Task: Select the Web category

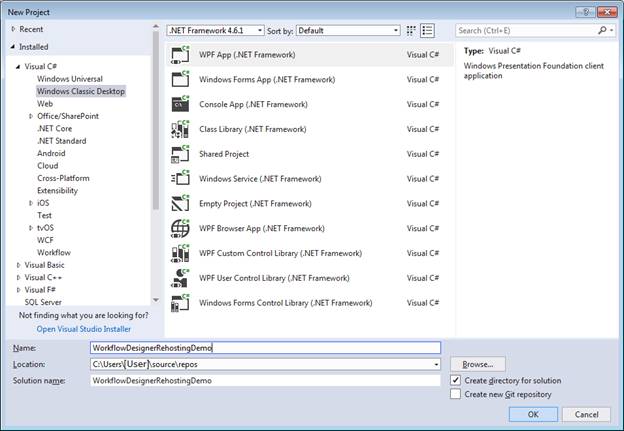Action: (x=45, y=103)
